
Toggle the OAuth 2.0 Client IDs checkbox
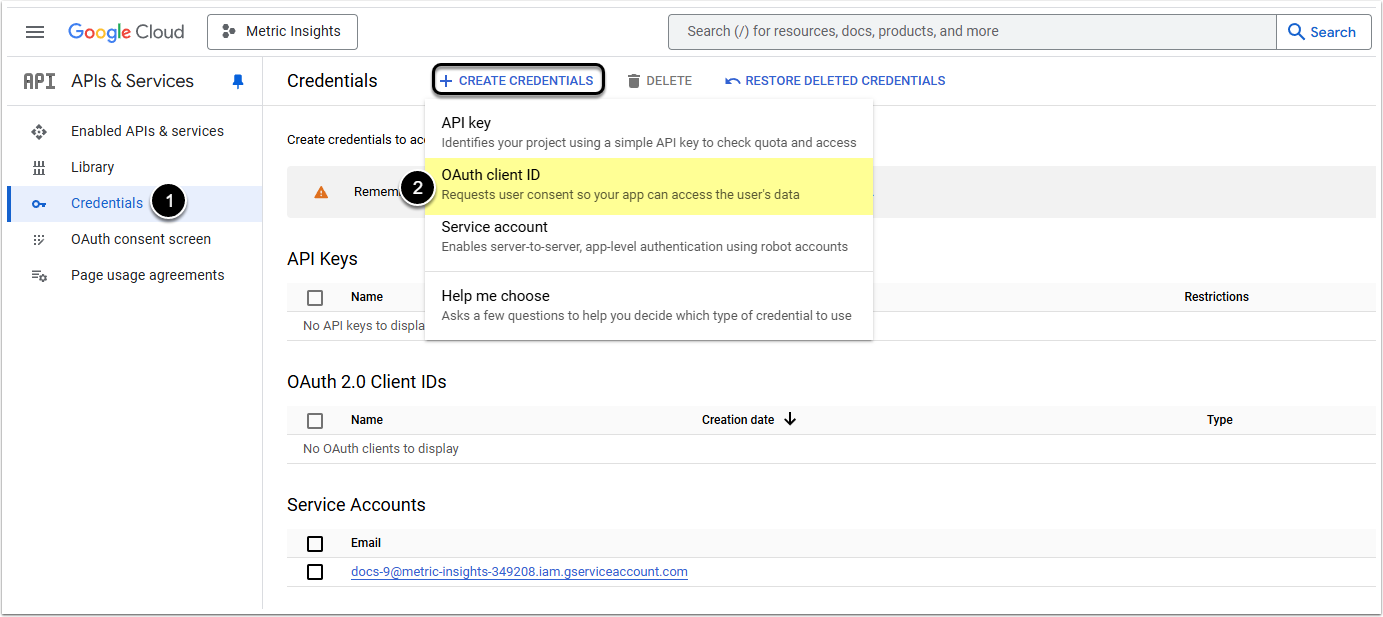click(315, 420)
